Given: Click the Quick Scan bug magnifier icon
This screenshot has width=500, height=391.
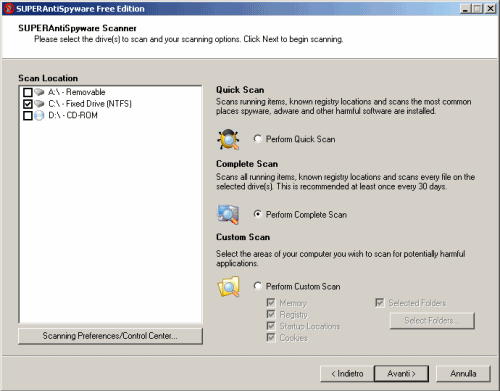Looking at the screenshot, I should 228,139.
